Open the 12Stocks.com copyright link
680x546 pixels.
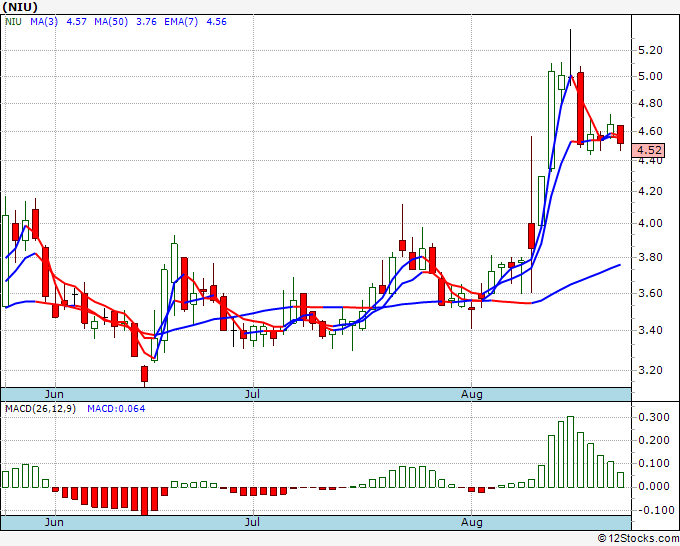(x=638, y=539)
